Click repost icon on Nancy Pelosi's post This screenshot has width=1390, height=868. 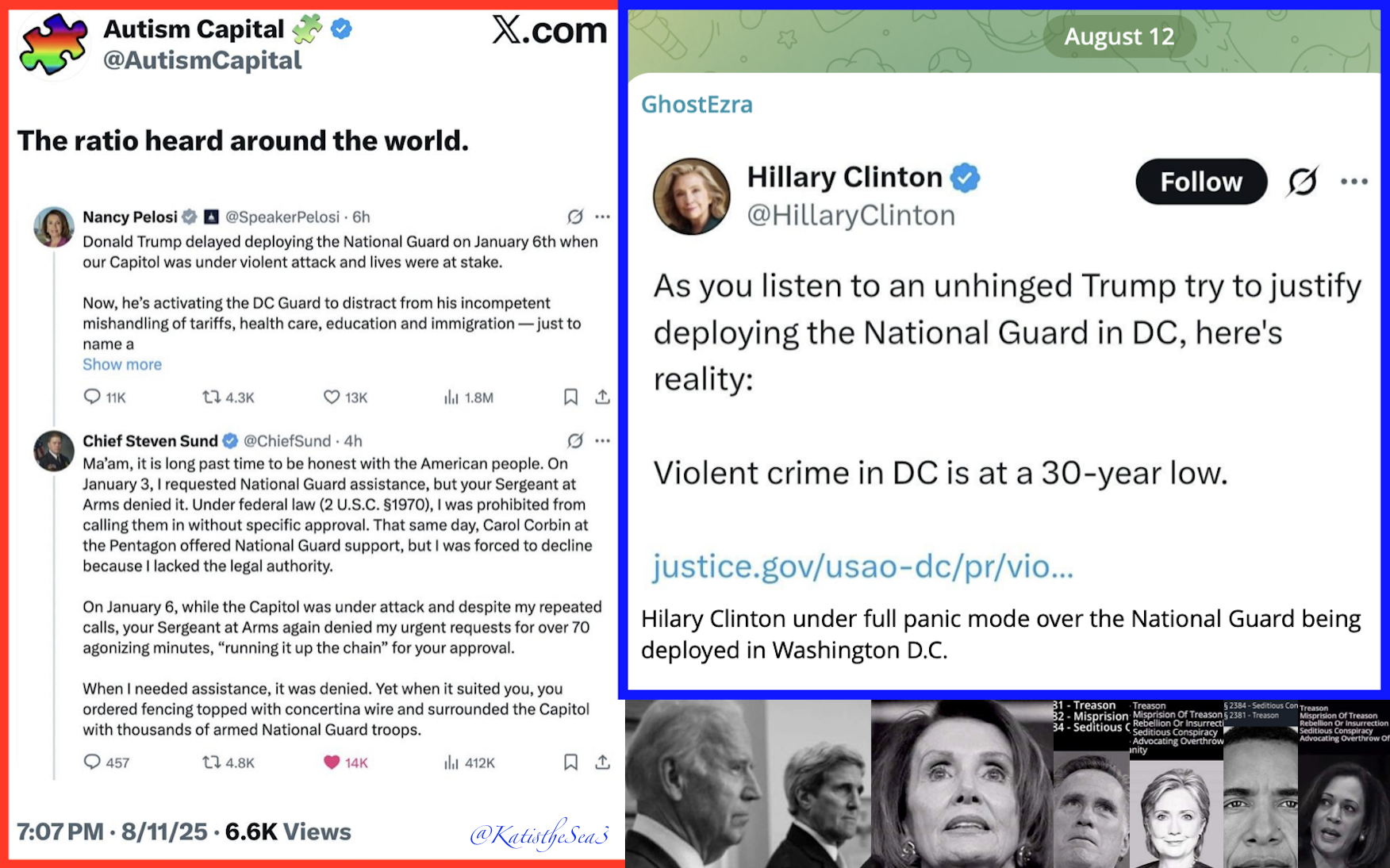[211, 397]
